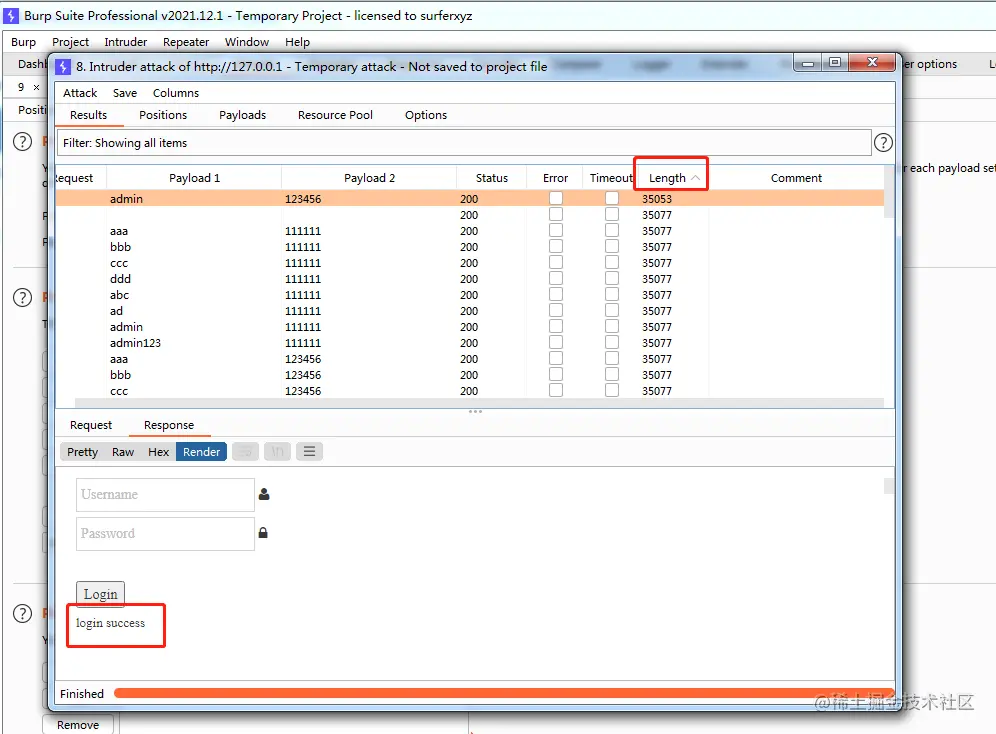Select the Results tab
996x734 pixels.
pyautogui.click(x=88, y=115)
